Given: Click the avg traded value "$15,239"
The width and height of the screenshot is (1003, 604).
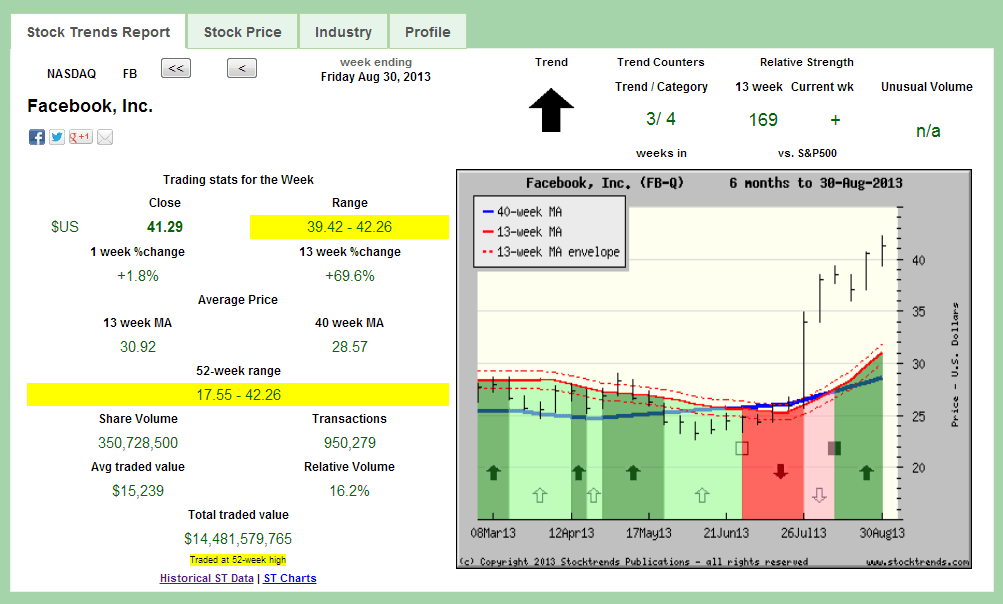Looking at the screenshot, I should [138, 491].
